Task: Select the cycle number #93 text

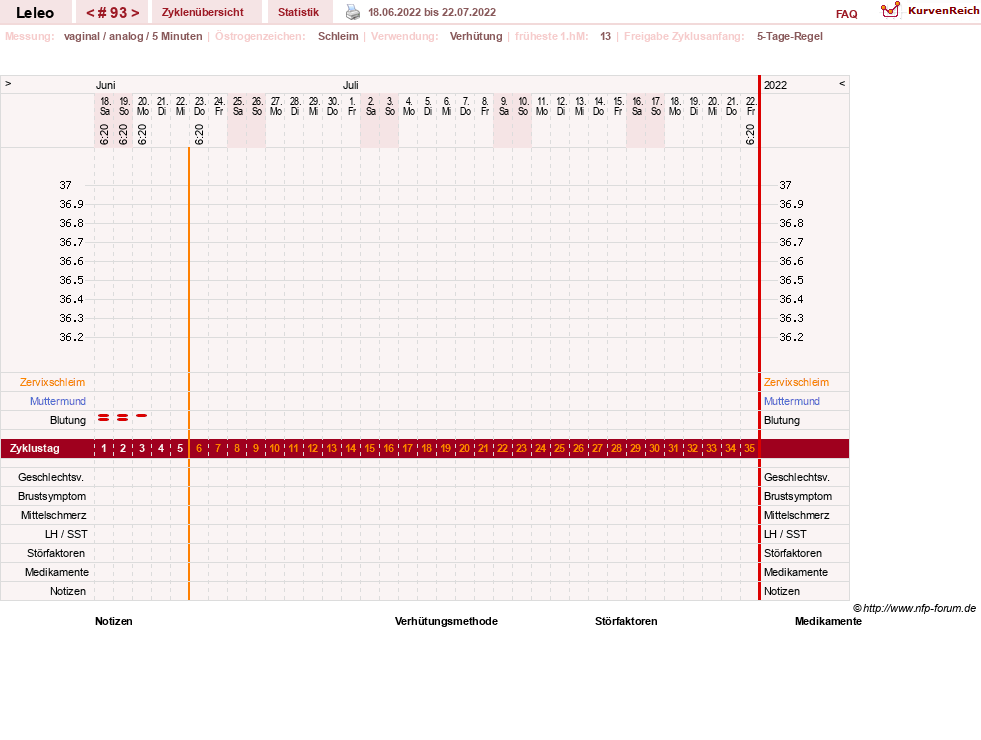Action: 113,13
